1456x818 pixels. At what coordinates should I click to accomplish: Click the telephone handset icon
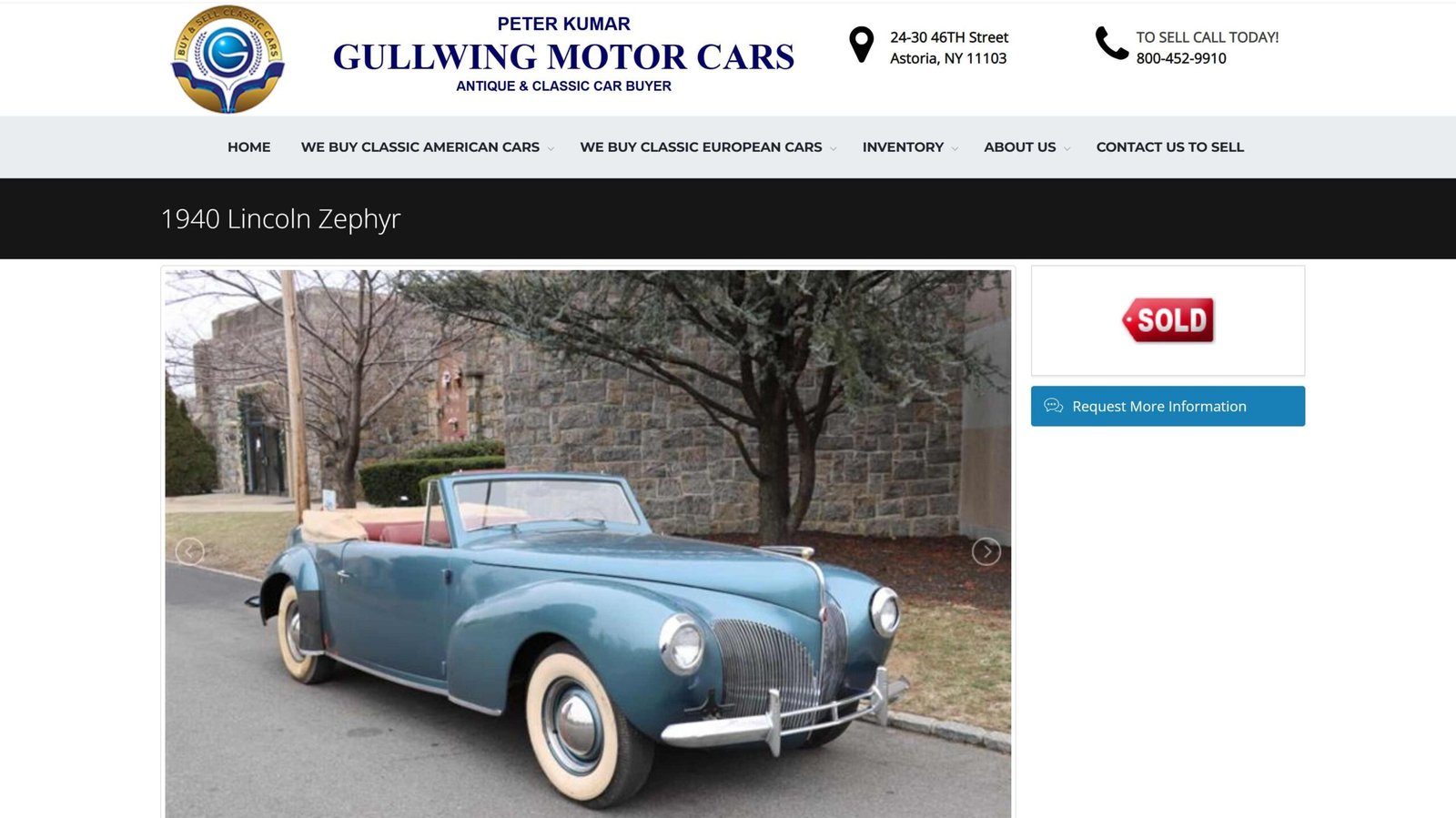(1111, 43)
